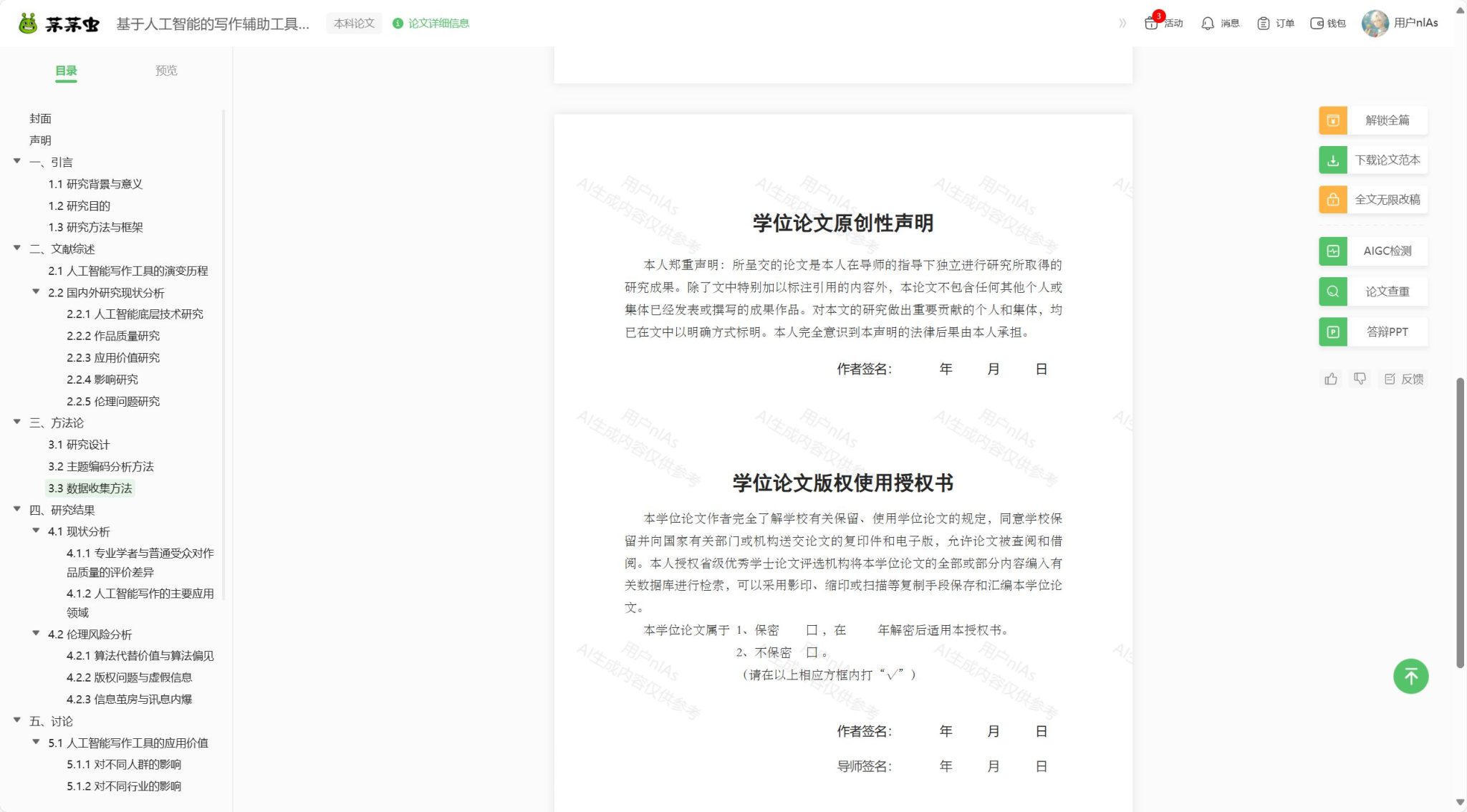Run AIGC检测 from the right sidebar
This screenshot has height=812, width=1467.
[x=1372, y=251]
